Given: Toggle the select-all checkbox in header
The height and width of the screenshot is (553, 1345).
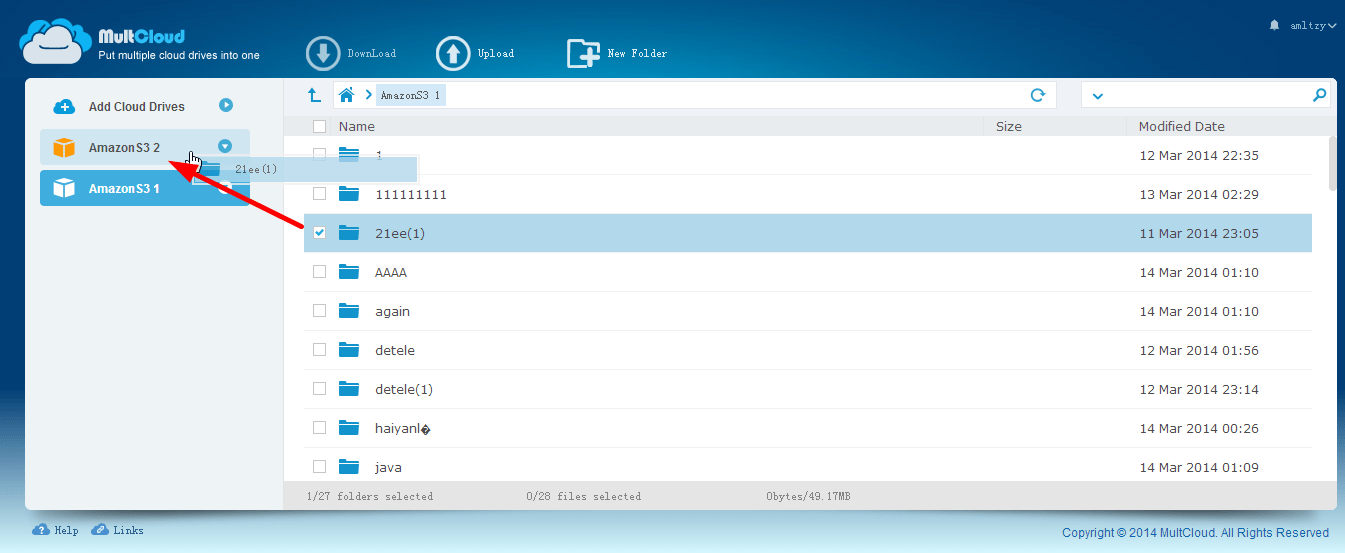Looking at the screenshot, I should coord(319,127).
